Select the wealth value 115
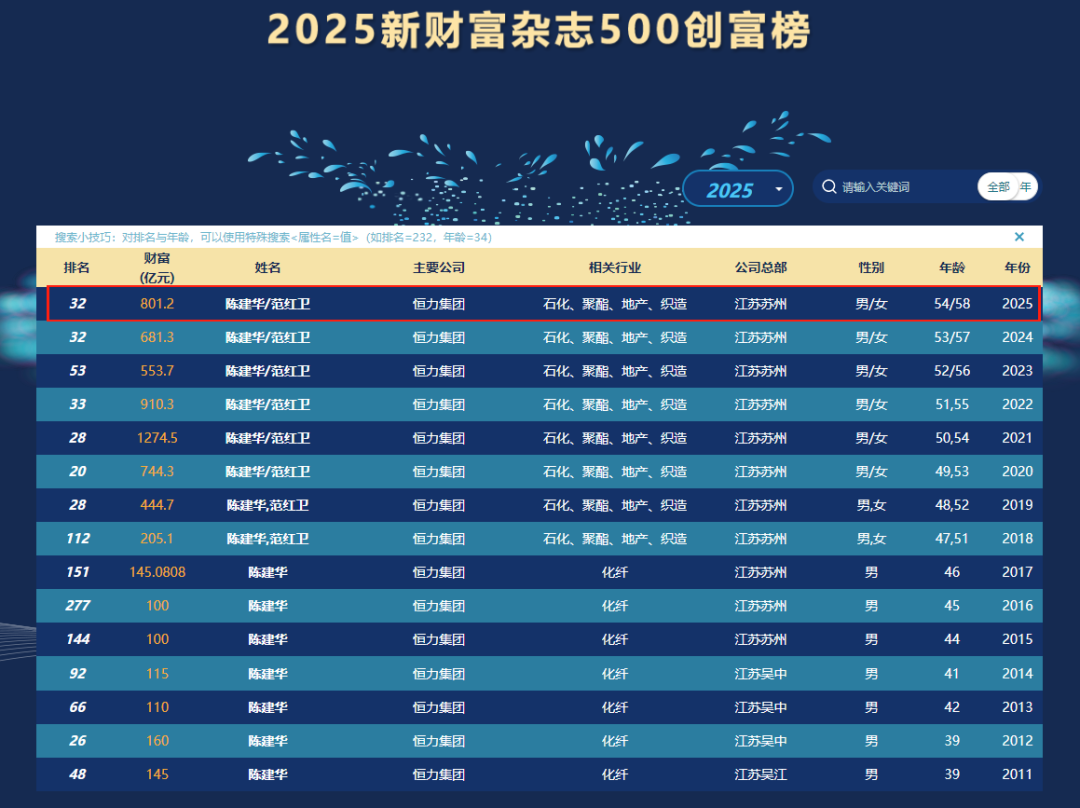This screenshot has width=1080, height=808. pyautogui.click(x=157, y=673)
